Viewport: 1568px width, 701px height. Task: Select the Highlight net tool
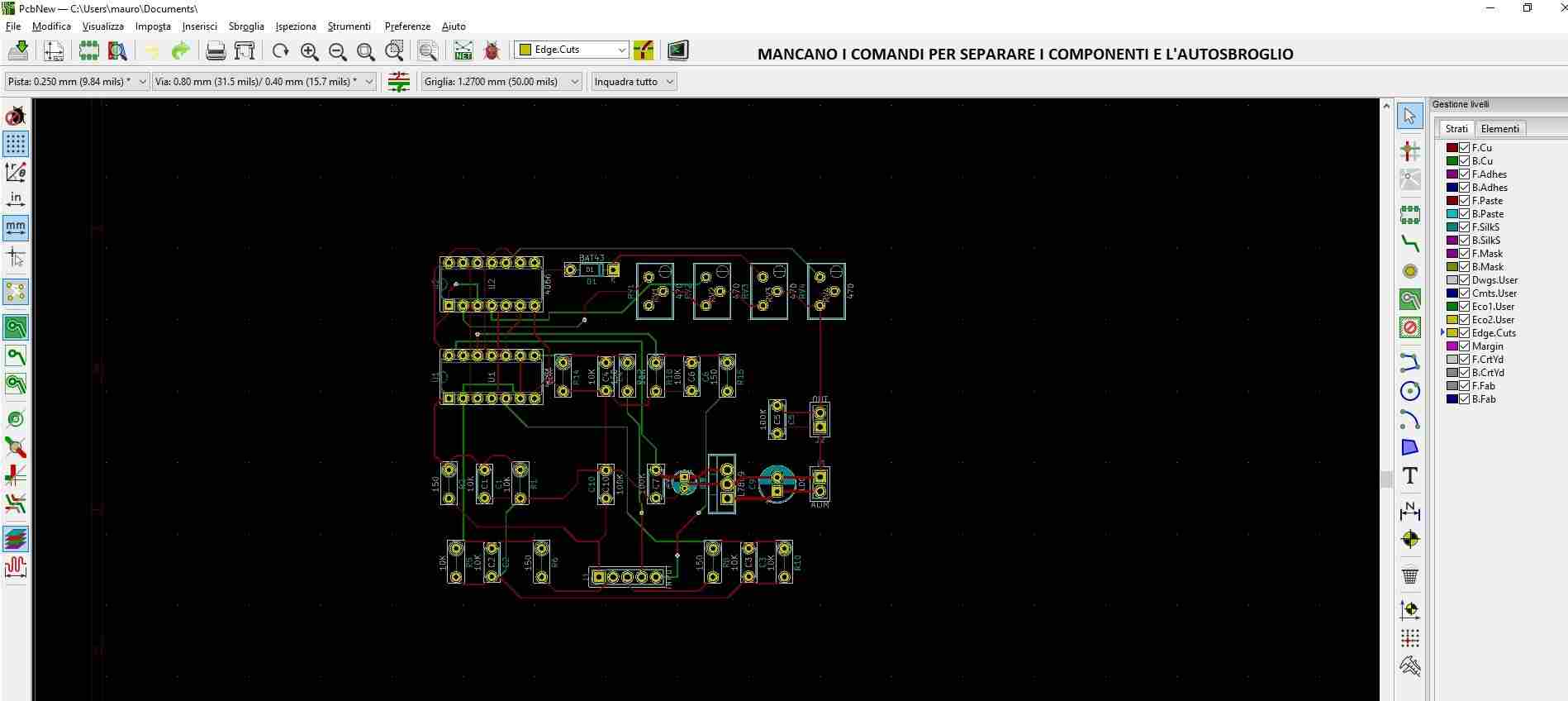1410,150
